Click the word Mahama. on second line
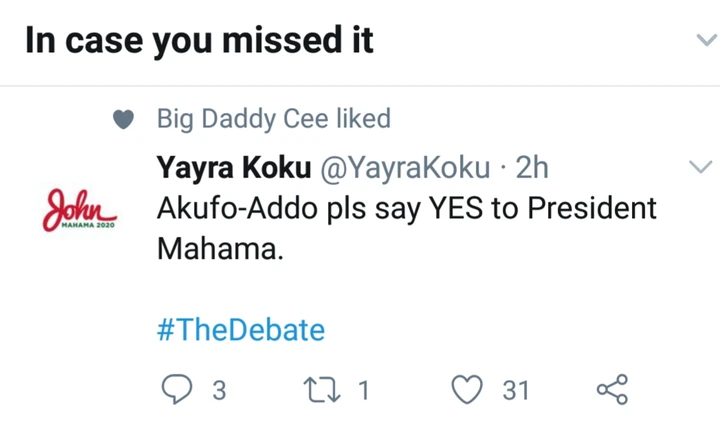This screenshot has height=422, width=720. pyautogui.click(x=220, y=248)
